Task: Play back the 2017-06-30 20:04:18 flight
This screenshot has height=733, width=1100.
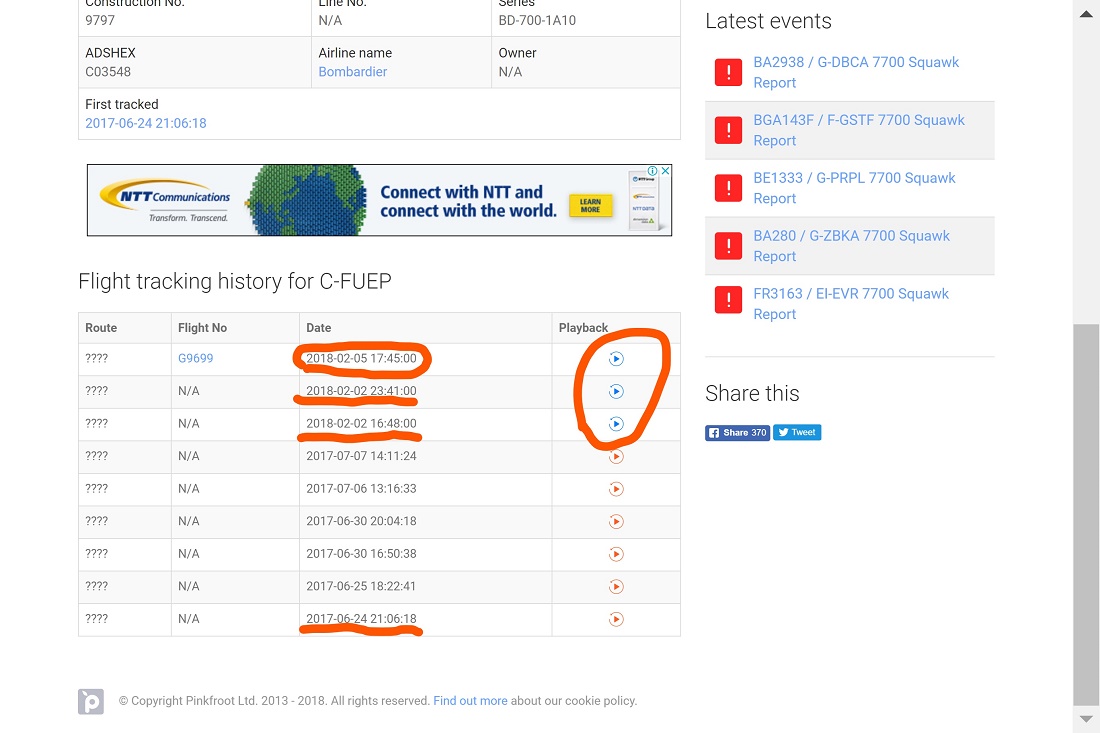Action: pos(616,521)
